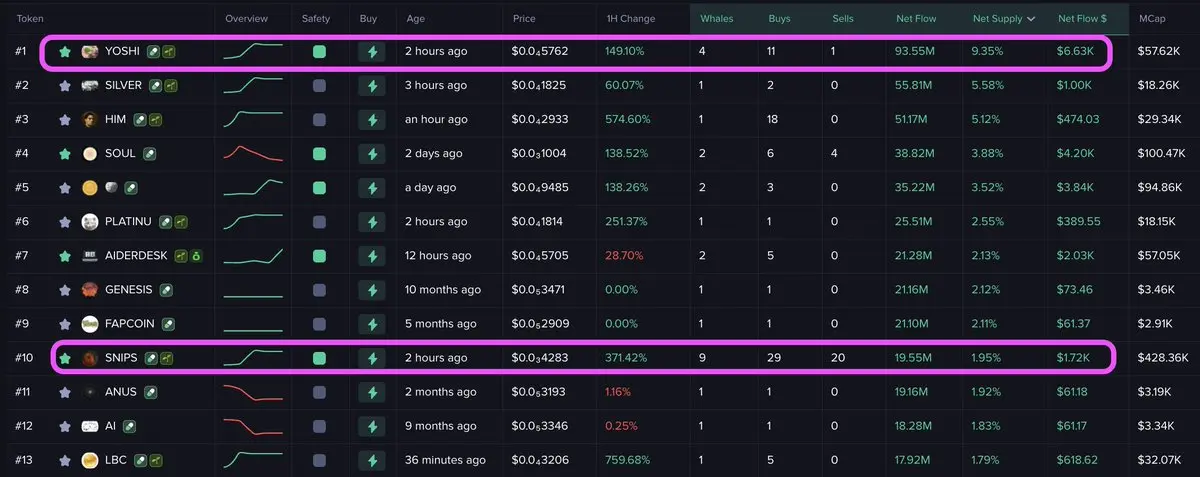The height and width of the screenshot is (477, 1200).
Task: Sort by the Net Supply column arrow
Action: click(x=1031, y=19)
